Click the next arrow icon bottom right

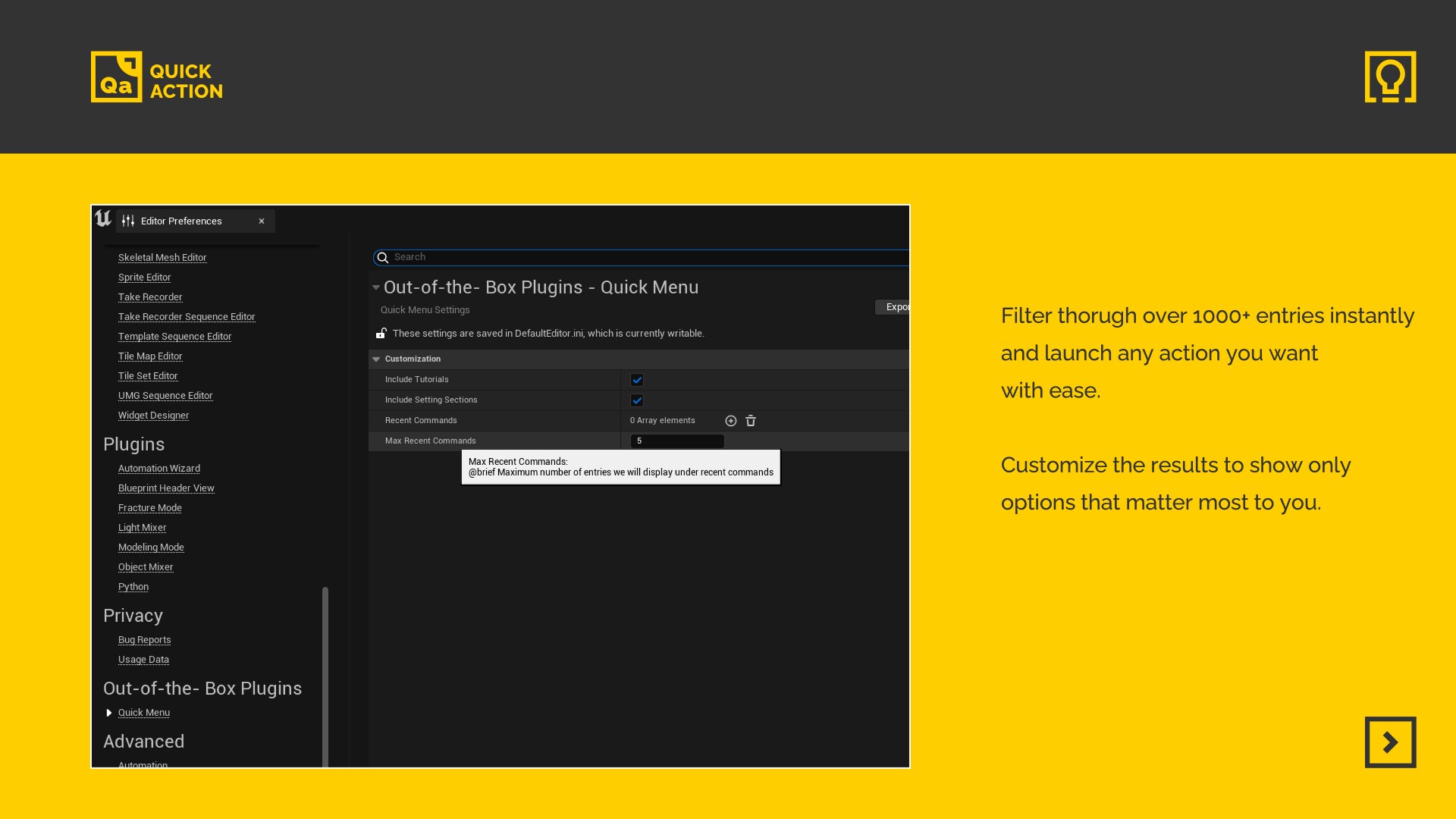tap(1390, 742)
